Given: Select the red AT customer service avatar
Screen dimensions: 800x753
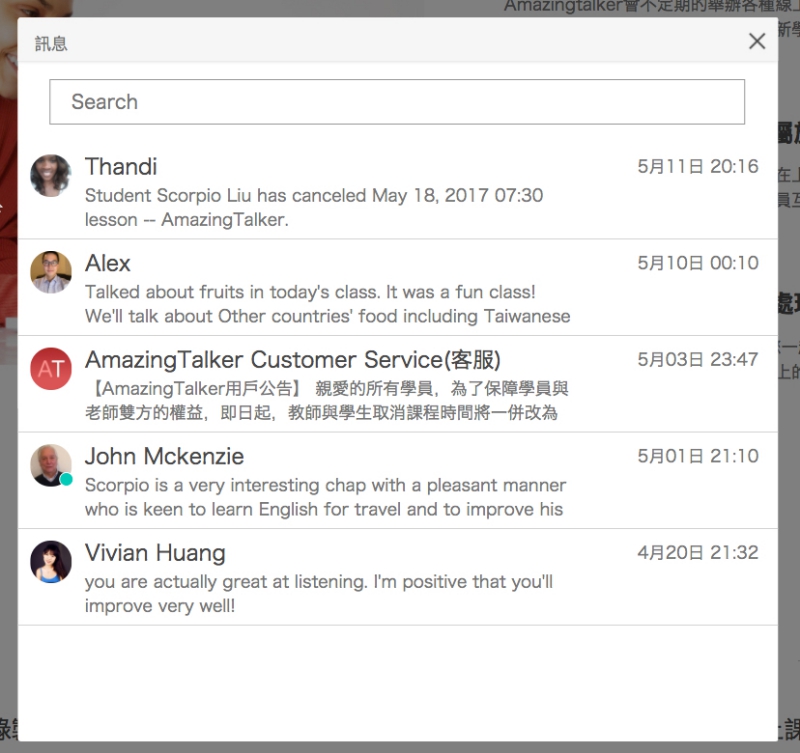Looking at the screenshot, I should pos(51,368).
